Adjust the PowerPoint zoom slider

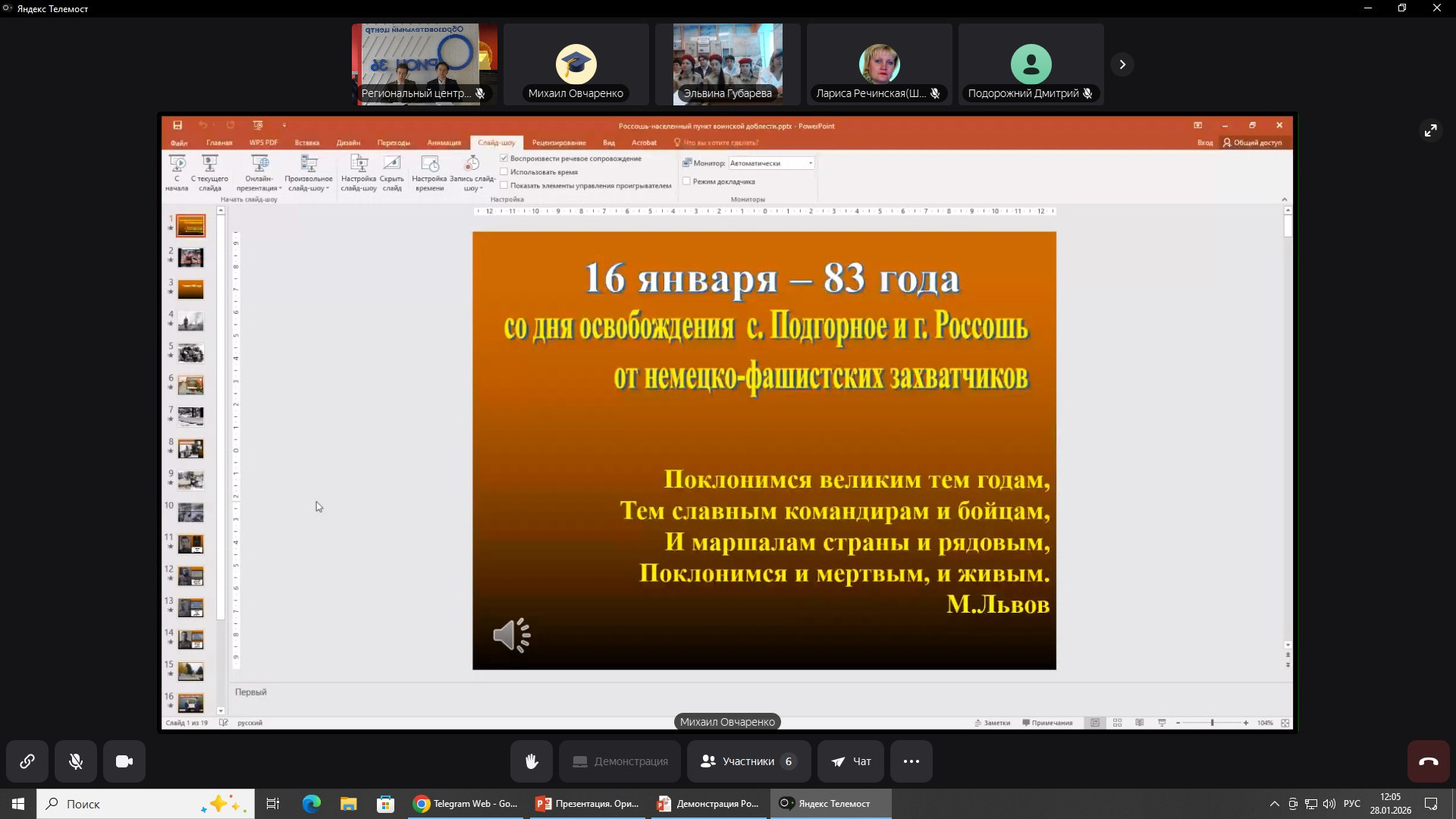pyautogui.click(x=1212, y=723)
